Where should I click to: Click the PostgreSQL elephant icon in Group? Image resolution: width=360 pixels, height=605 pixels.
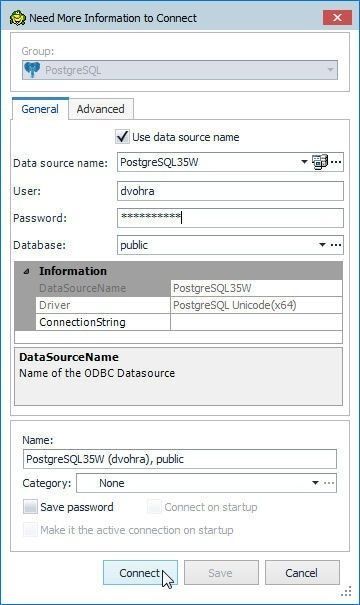pyautogui.click(x=32, y=70)
